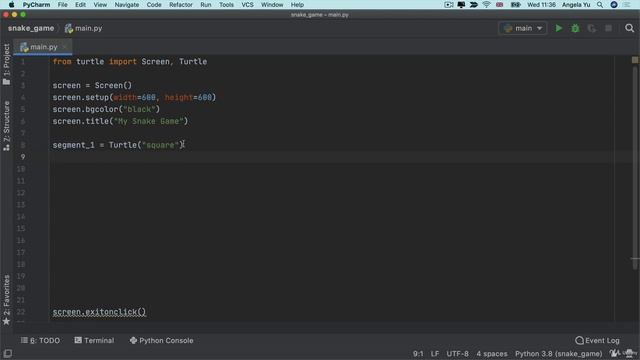Run the main configuration with green play button

558,28
